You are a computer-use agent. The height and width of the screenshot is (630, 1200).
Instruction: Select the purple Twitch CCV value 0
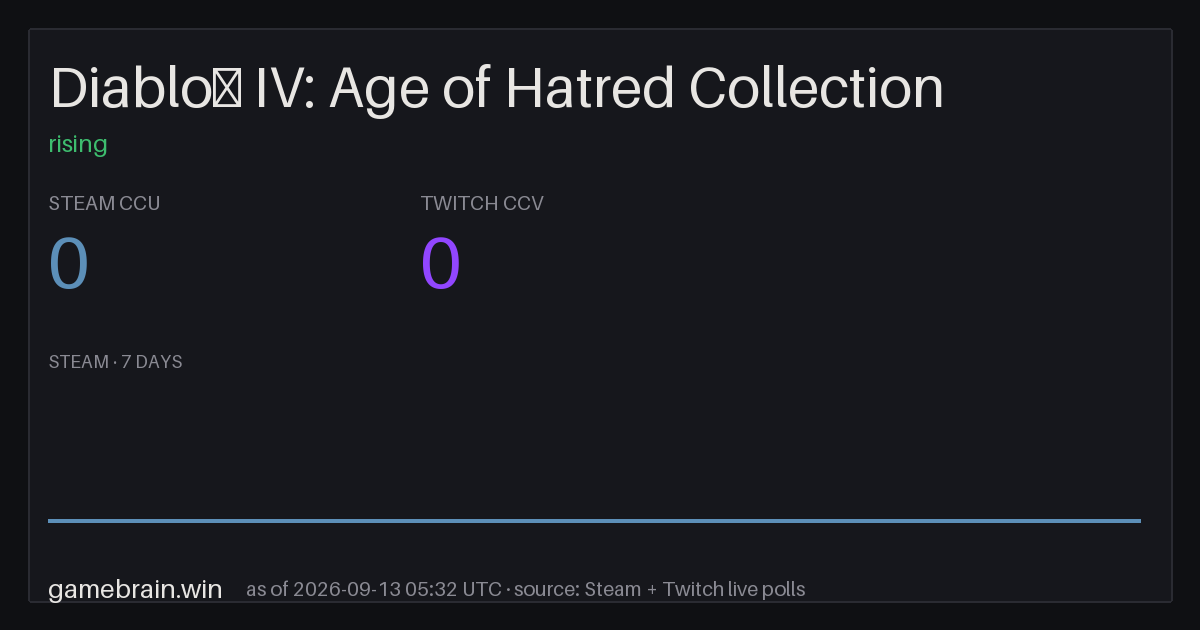pos(441,265)
